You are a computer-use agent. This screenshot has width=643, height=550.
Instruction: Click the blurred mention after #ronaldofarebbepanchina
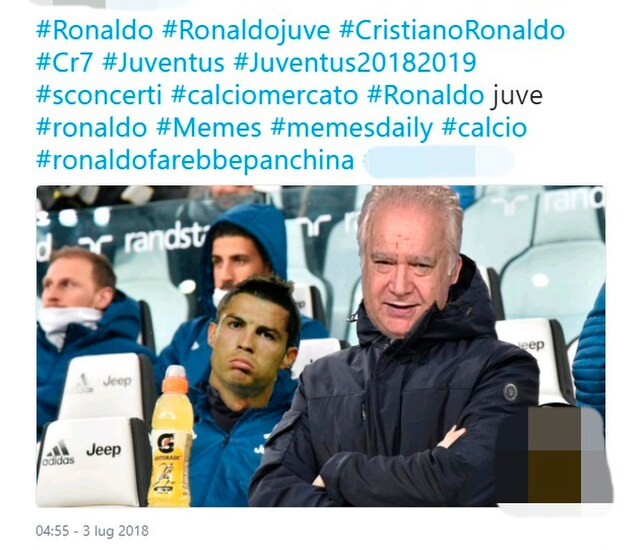tap(439, 161)
